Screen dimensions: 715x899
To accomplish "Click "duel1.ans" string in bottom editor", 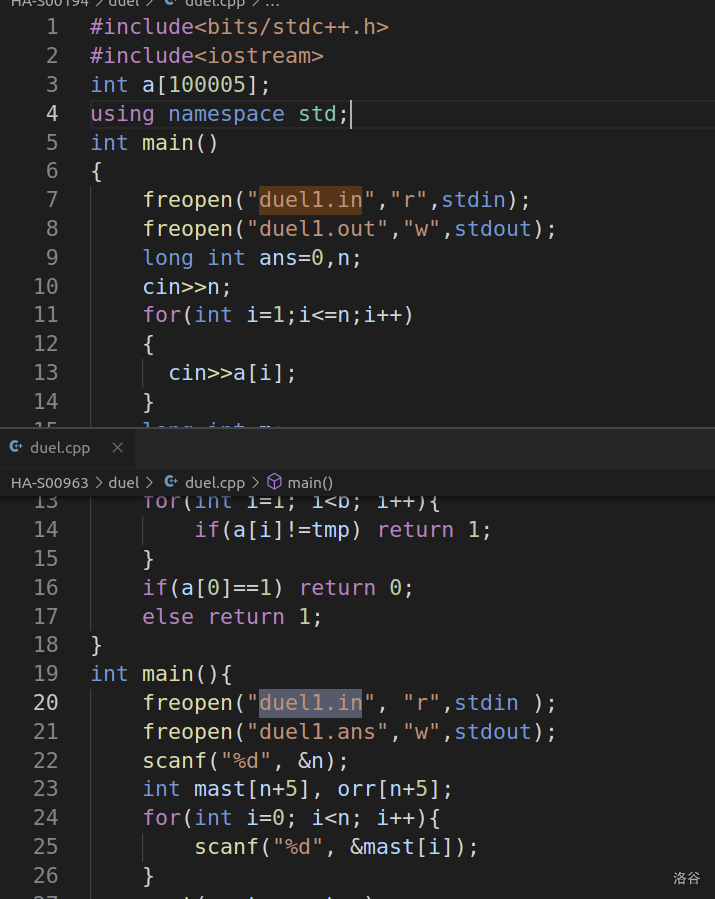I will click(316, 732).
